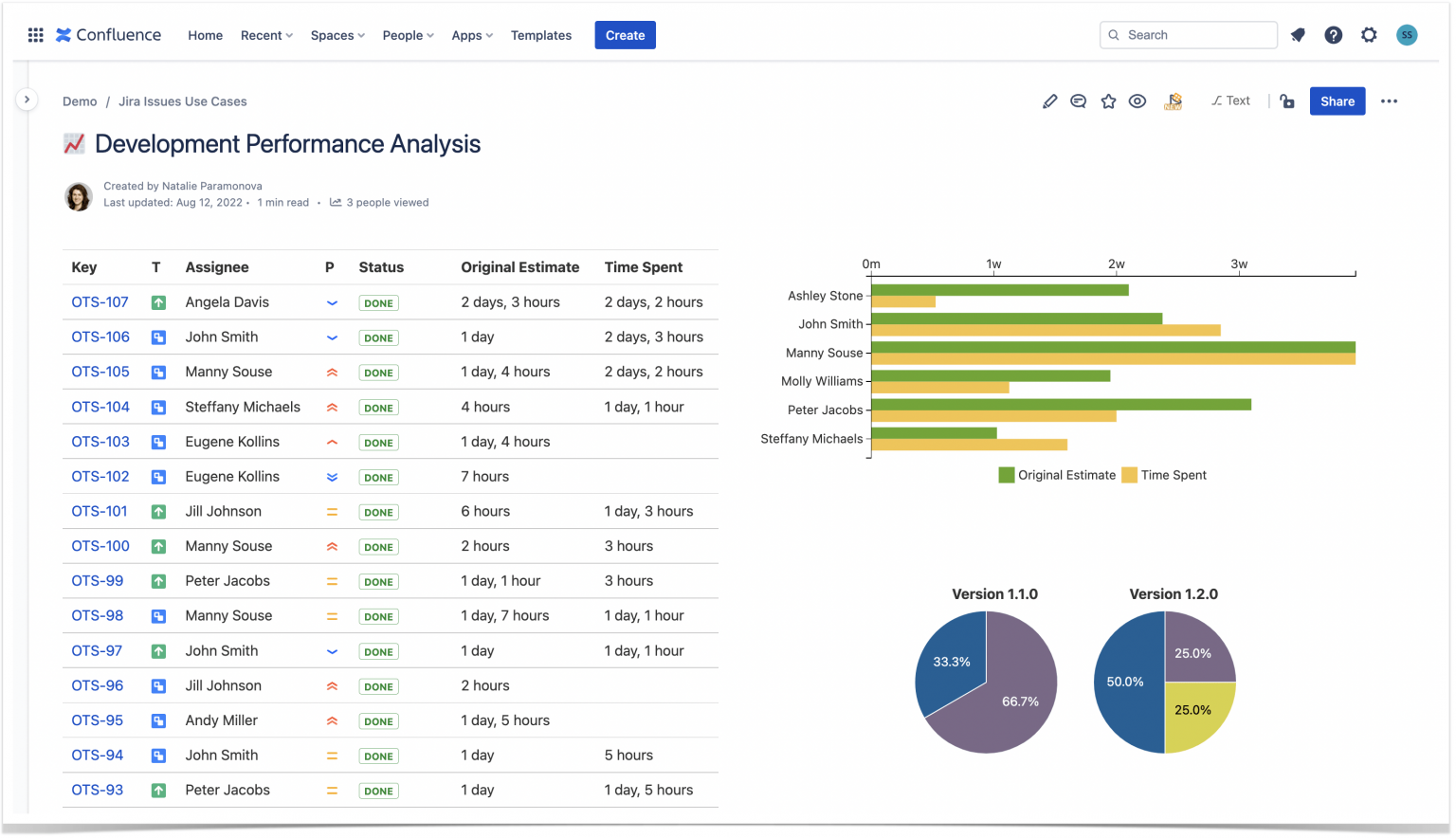Click the Original Estimate legend swatch
The width and height of the screenshot is (1456, 838).
[1007, 475]
